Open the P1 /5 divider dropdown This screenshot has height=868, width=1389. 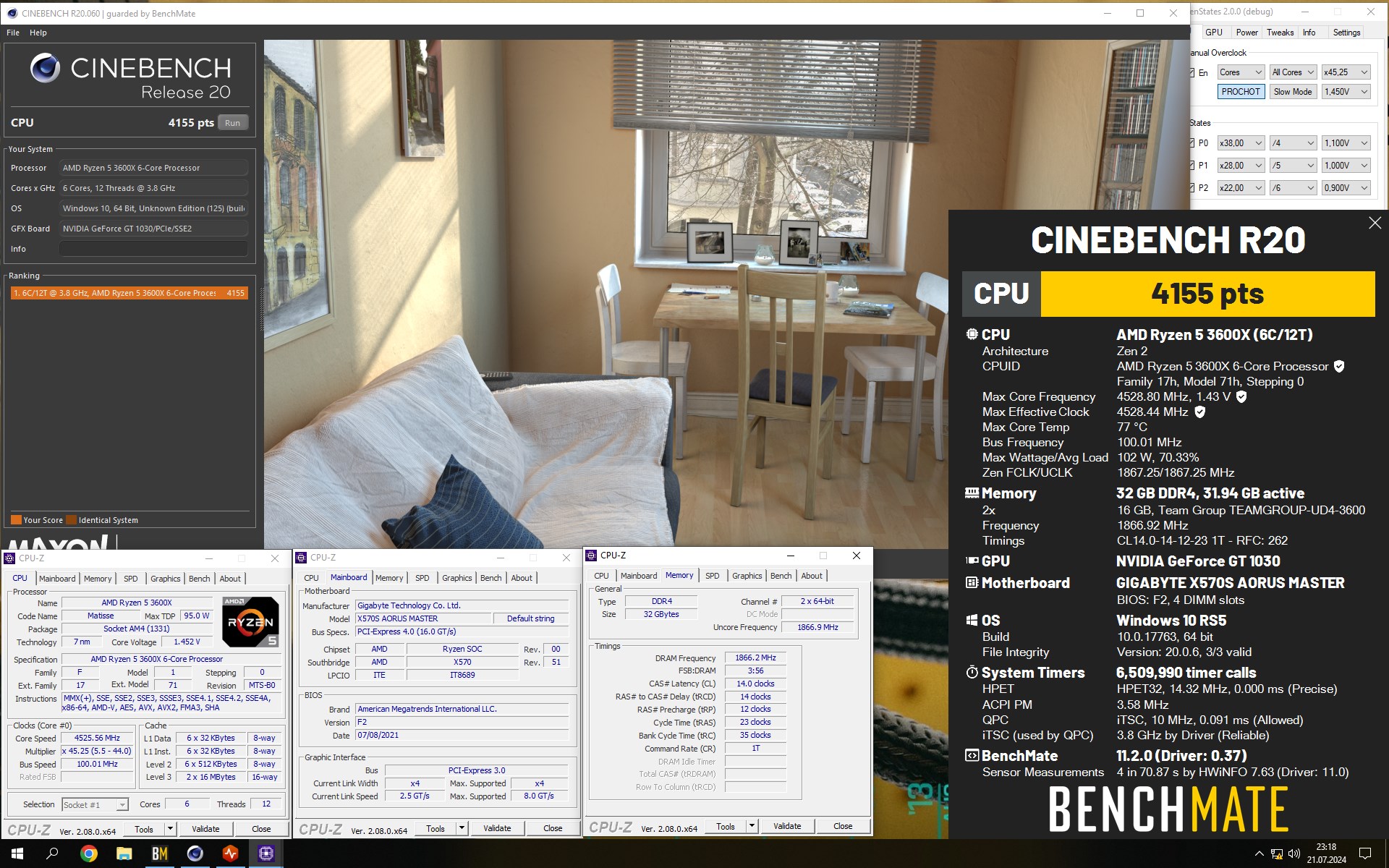1293,166
